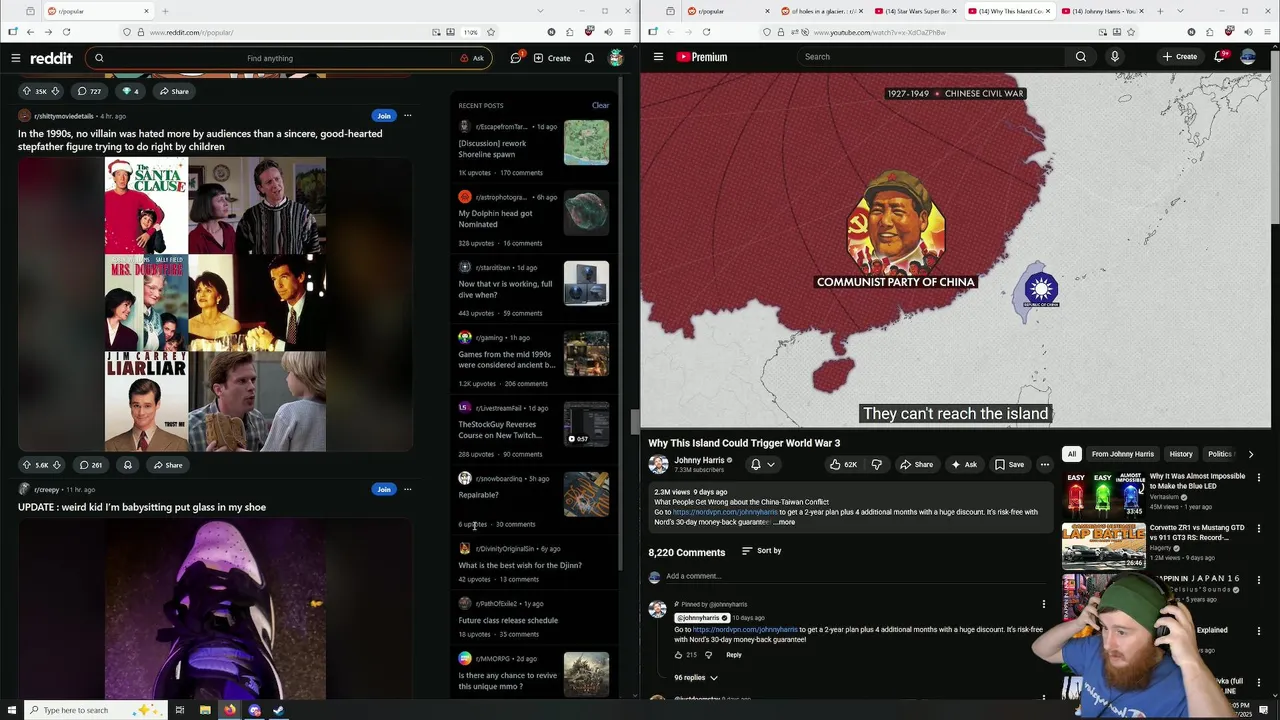Click Create on Reddit
The height and width of the screenshot is (720, 1280).
click(x=552, y=58)
